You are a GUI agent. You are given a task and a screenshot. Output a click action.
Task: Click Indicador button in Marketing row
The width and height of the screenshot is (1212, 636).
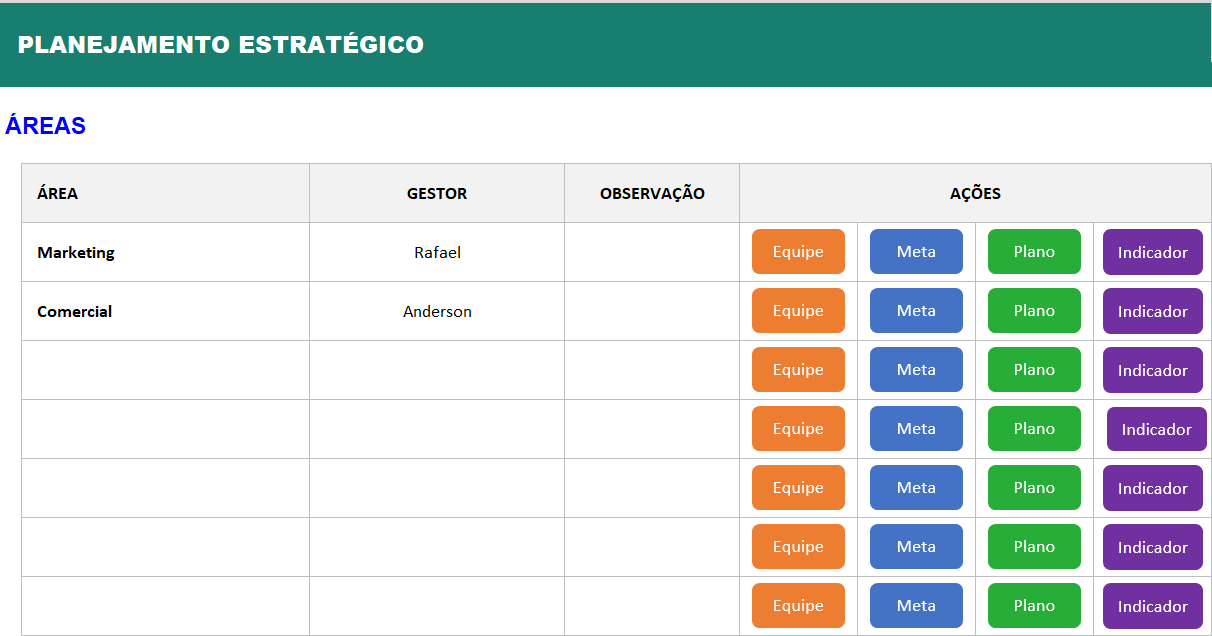(x=1152, y=253)
